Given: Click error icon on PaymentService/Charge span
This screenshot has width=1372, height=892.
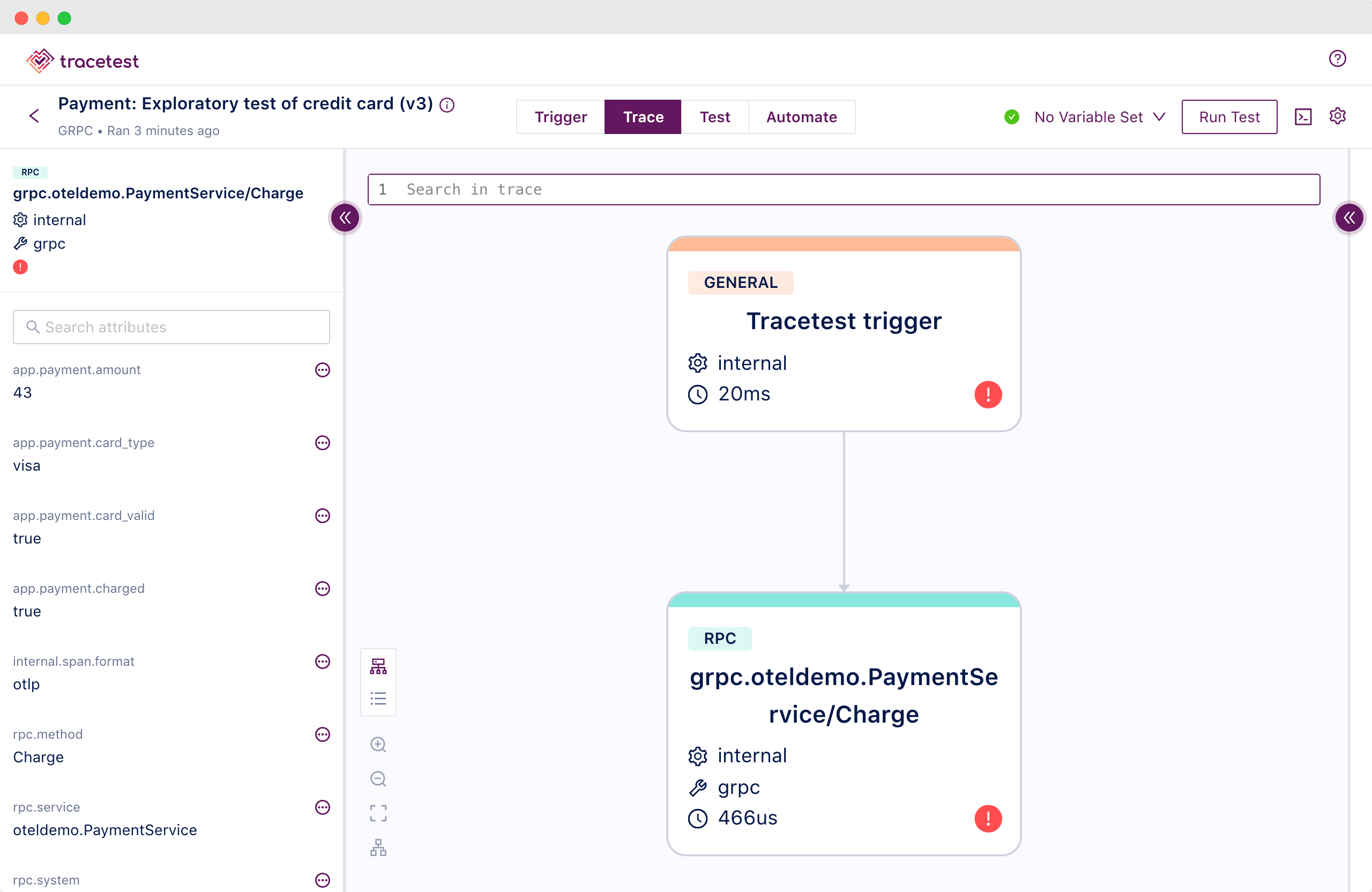Looking at the screenshot, I should (988, 819).
